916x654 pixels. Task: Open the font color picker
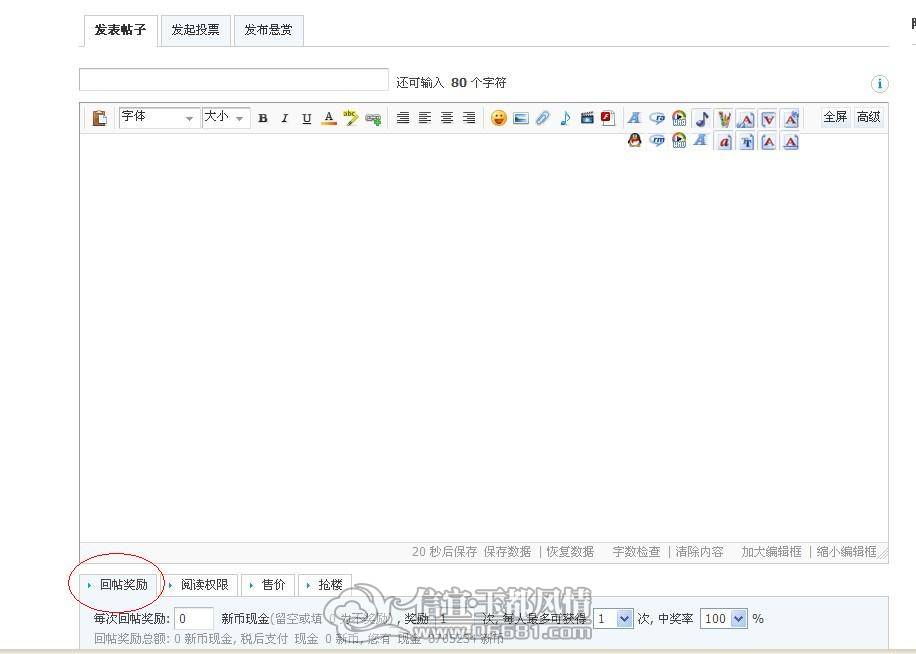pos(329,118)
